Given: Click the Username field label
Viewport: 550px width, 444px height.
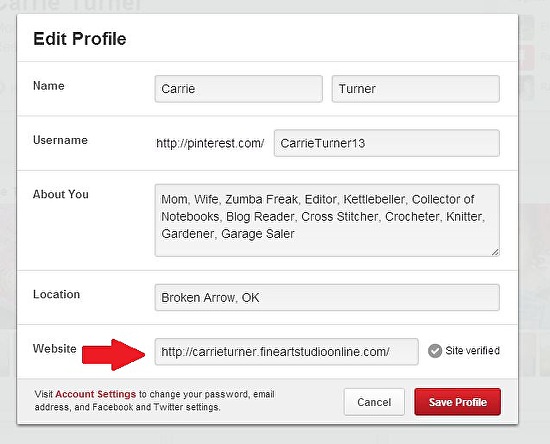Looking at the screenshot, I should (60, 140).
